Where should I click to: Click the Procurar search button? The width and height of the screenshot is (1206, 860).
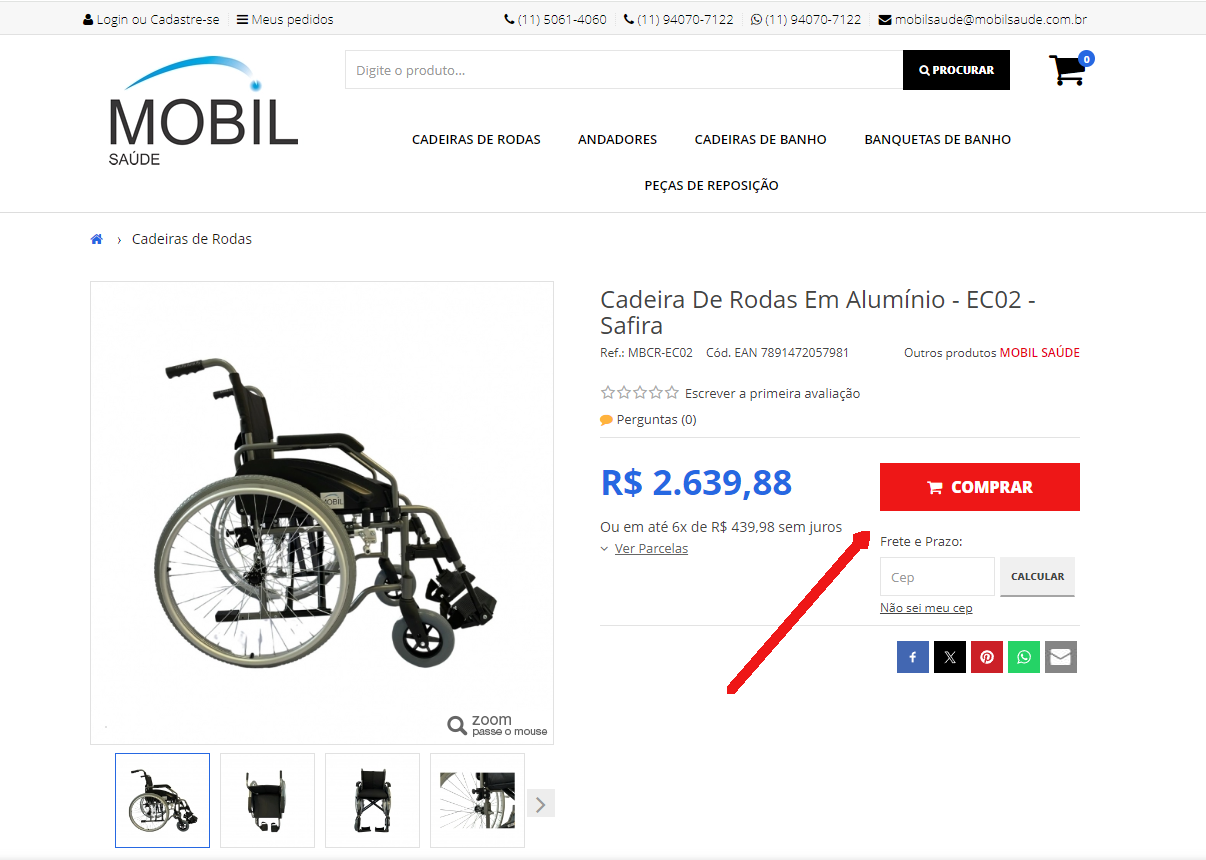click(956, 70)
